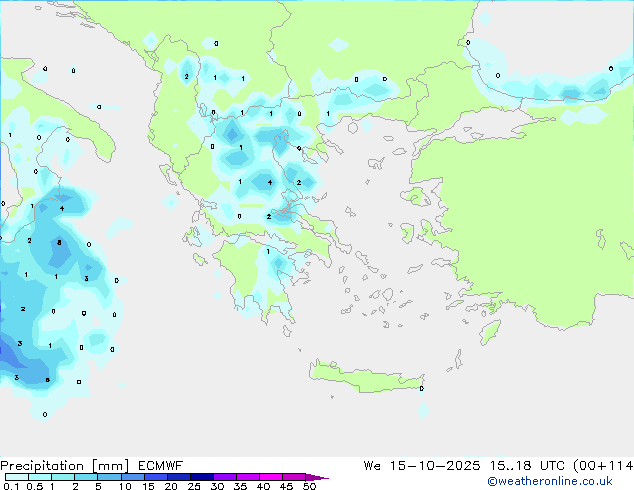Pick the 10–15 mm blue legend swatch
Viewport: 634px width, 490px height.
coord(133,477)
